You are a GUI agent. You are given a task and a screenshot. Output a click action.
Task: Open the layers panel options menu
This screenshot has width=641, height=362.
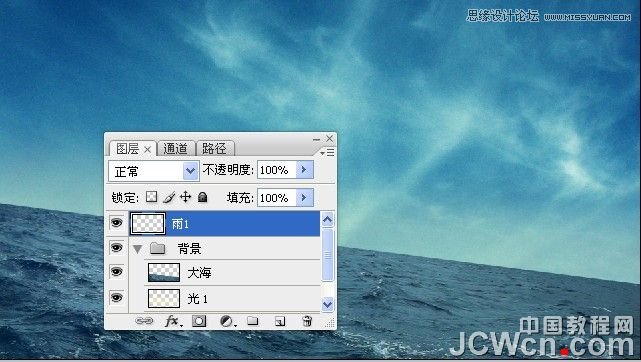(327, 152)
